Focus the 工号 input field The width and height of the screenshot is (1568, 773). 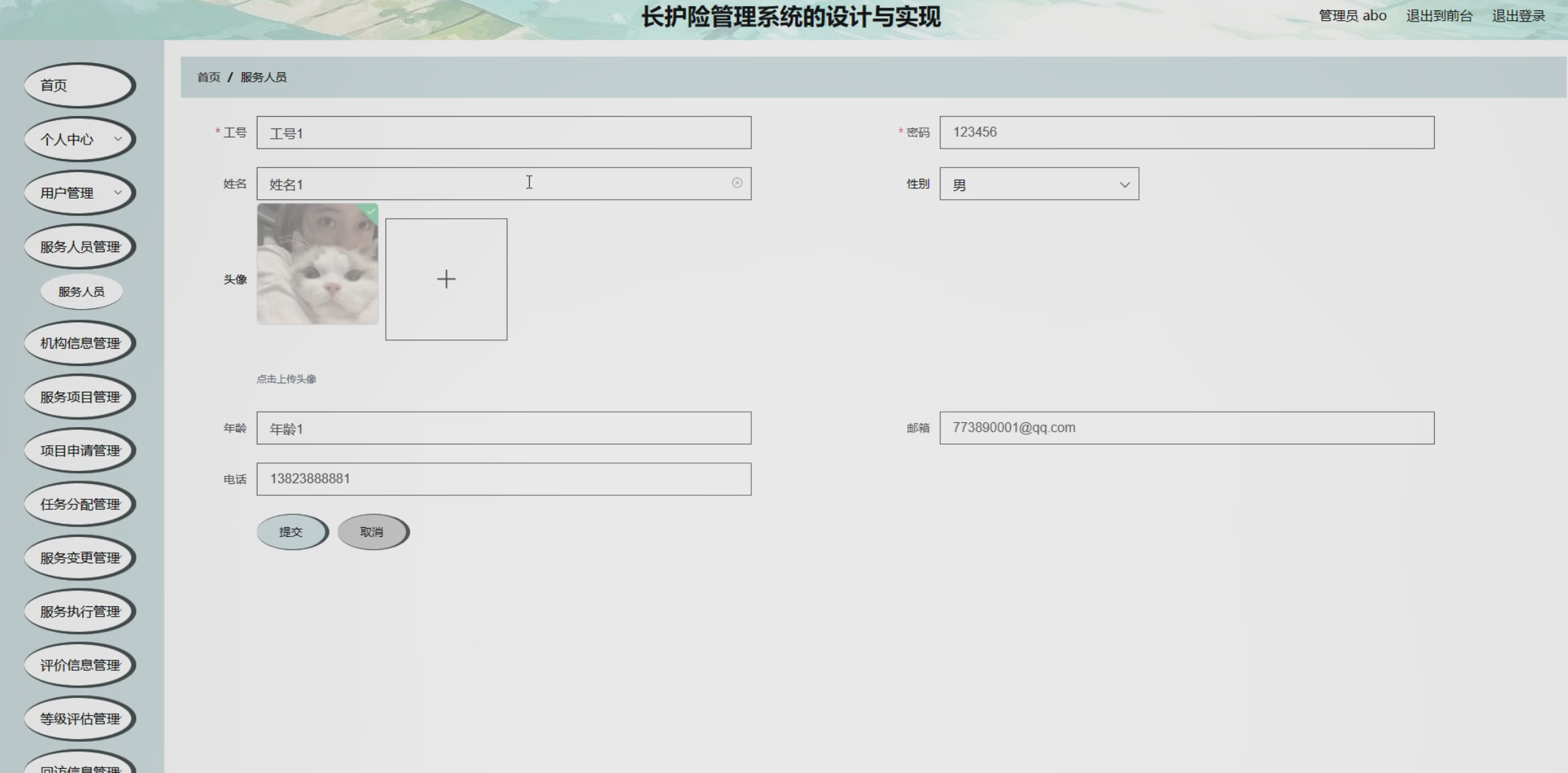tap(503, 133)
